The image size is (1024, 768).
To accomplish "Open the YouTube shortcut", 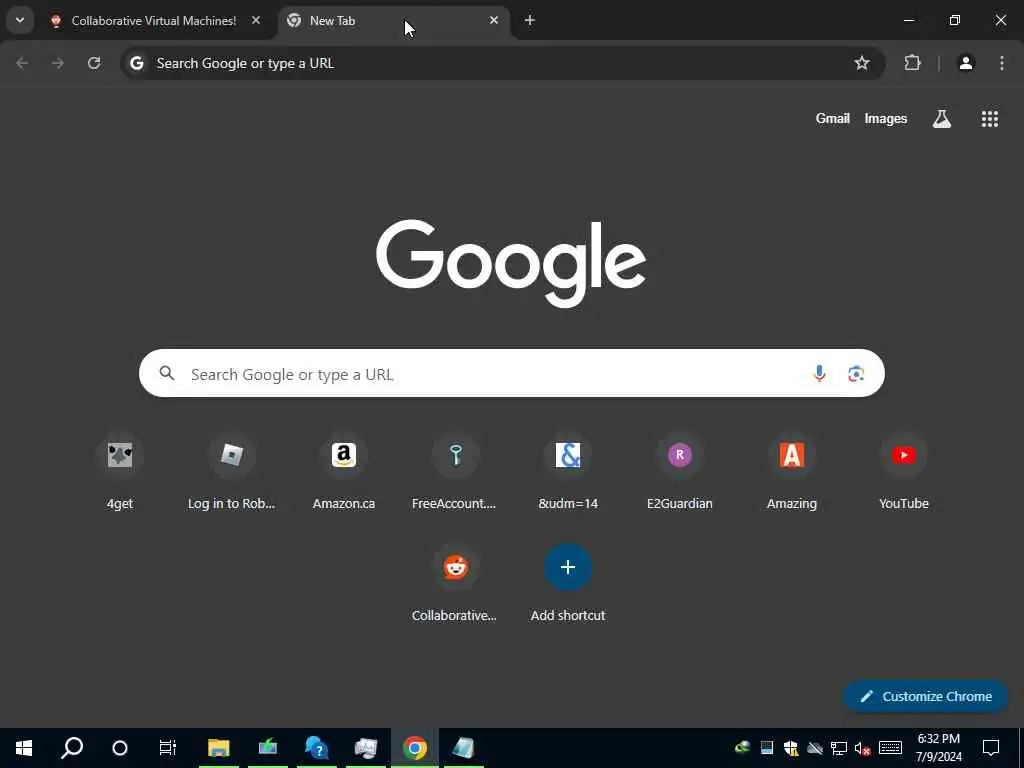I will [x=903, y=470].
